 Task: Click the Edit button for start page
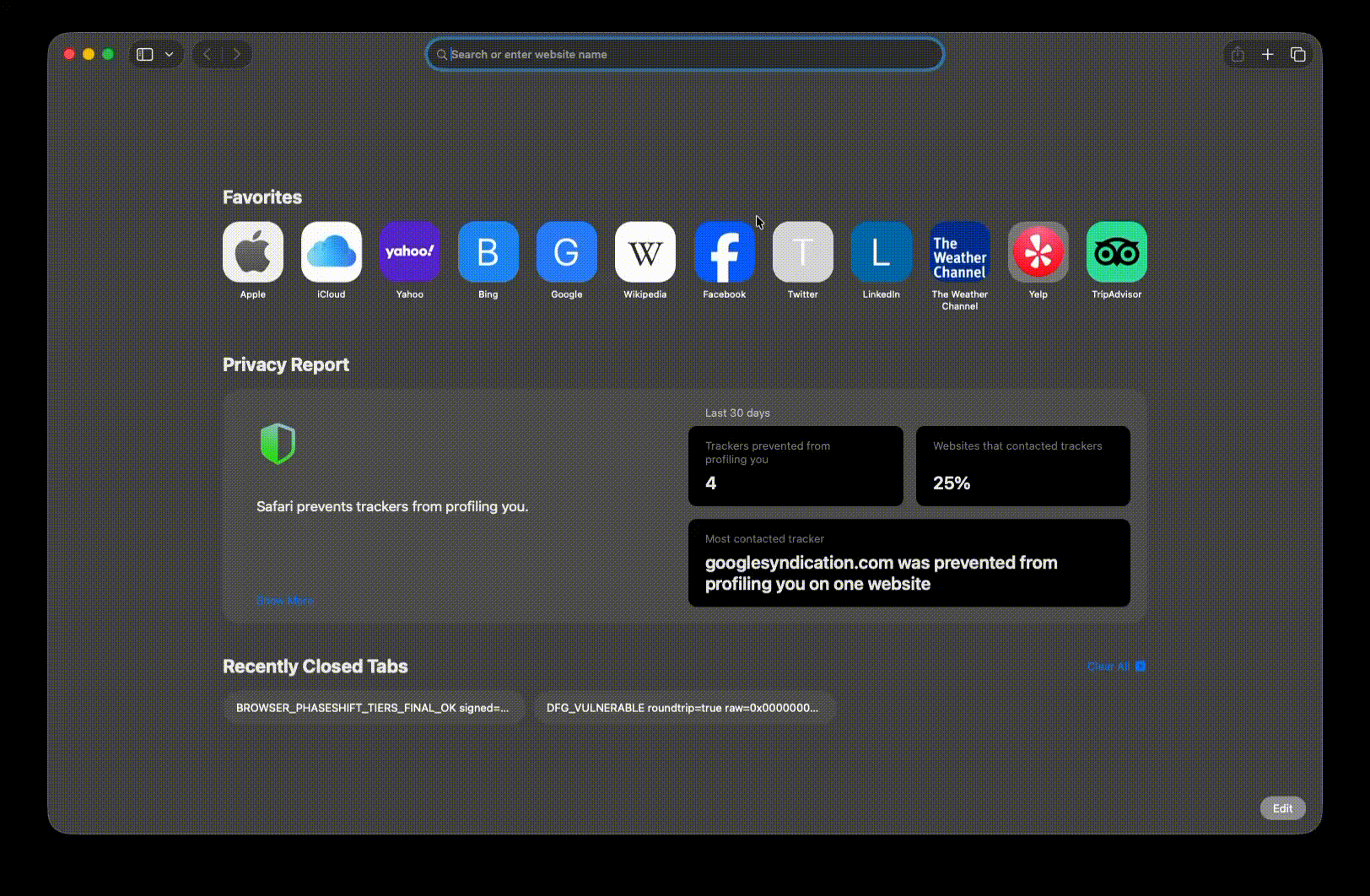pyautogui.click(x=1283, y=808)
